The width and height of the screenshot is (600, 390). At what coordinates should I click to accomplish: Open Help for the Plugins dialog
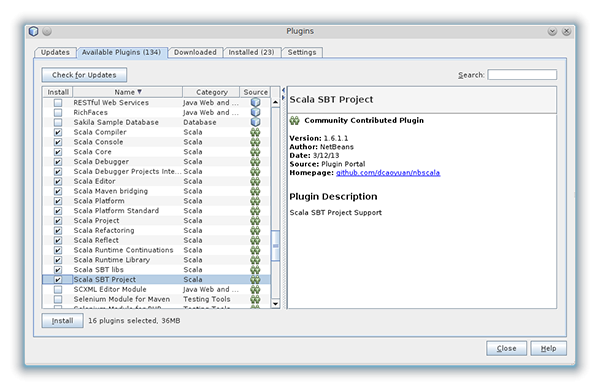tap(548, 349)
